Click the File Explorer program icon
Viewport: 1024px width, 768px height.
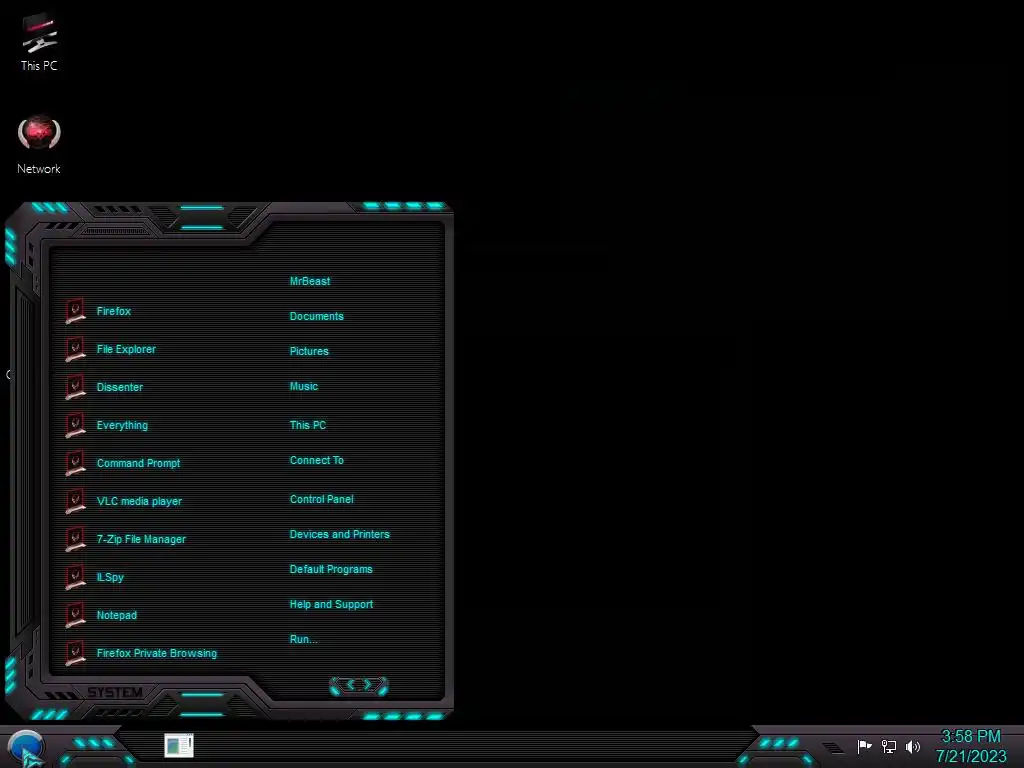pos(76,349)
